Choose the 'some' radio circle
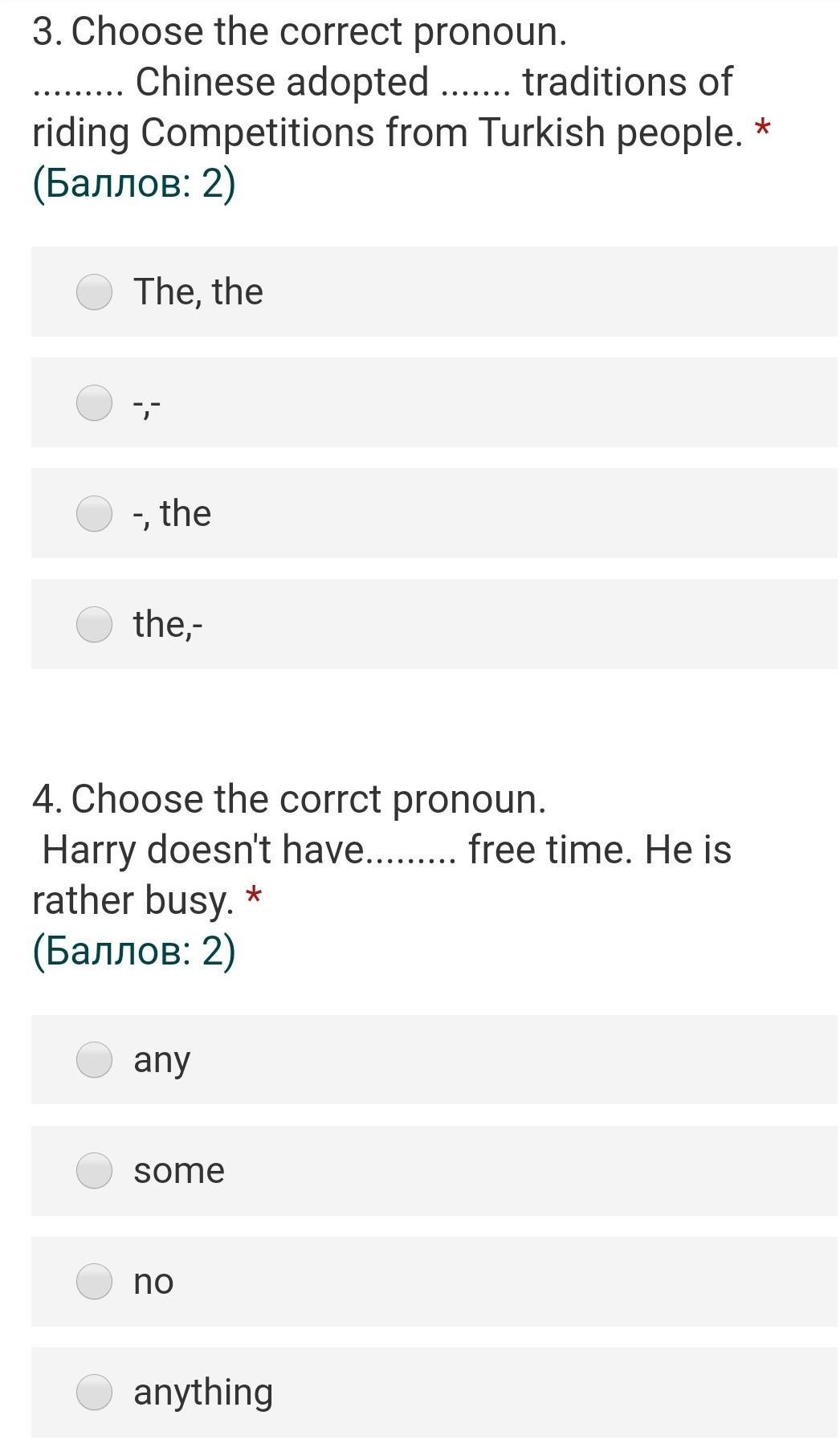The image size is (840, 1452). coord(94,1170)
